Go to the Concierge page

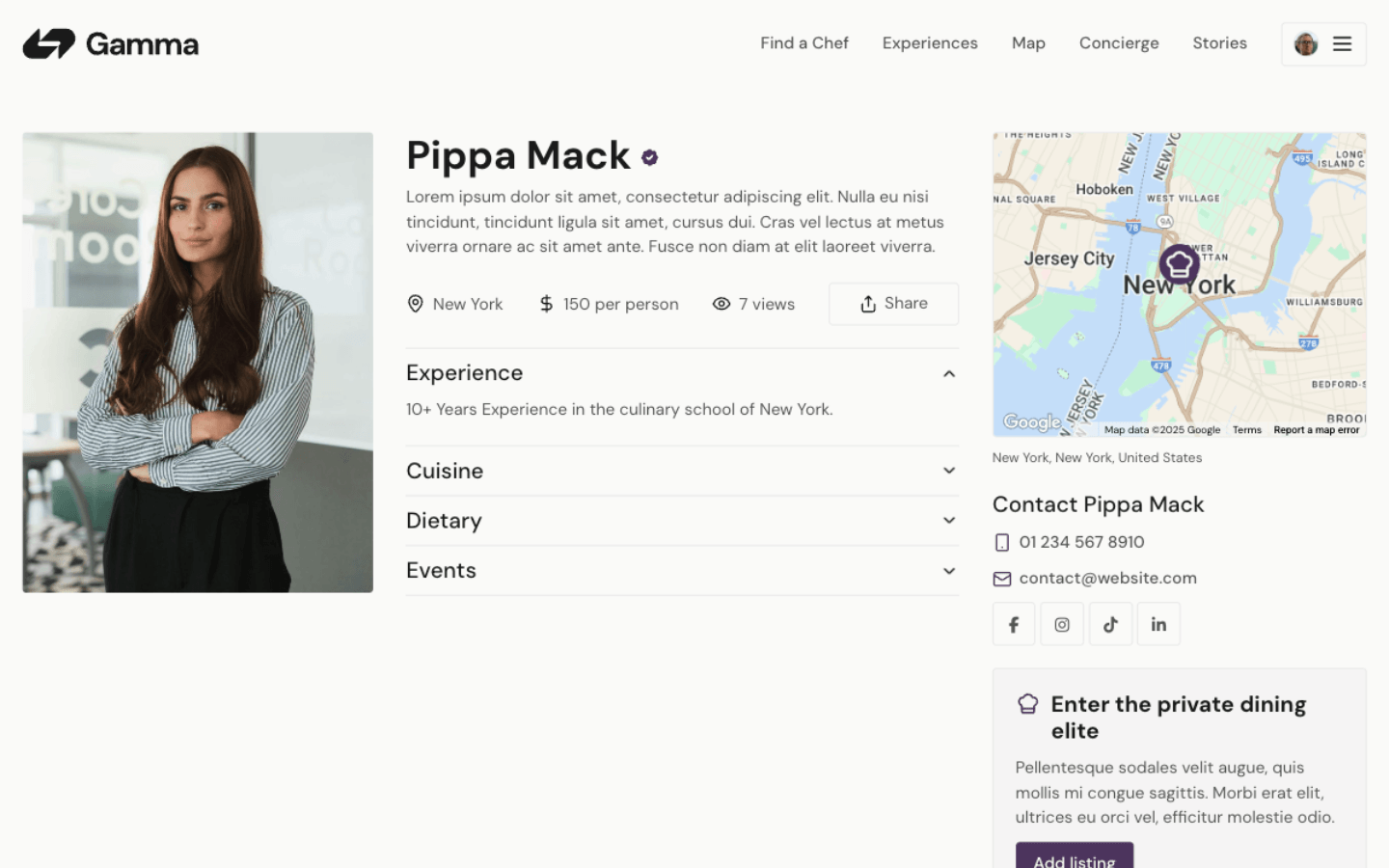(x=1119, y=43)
